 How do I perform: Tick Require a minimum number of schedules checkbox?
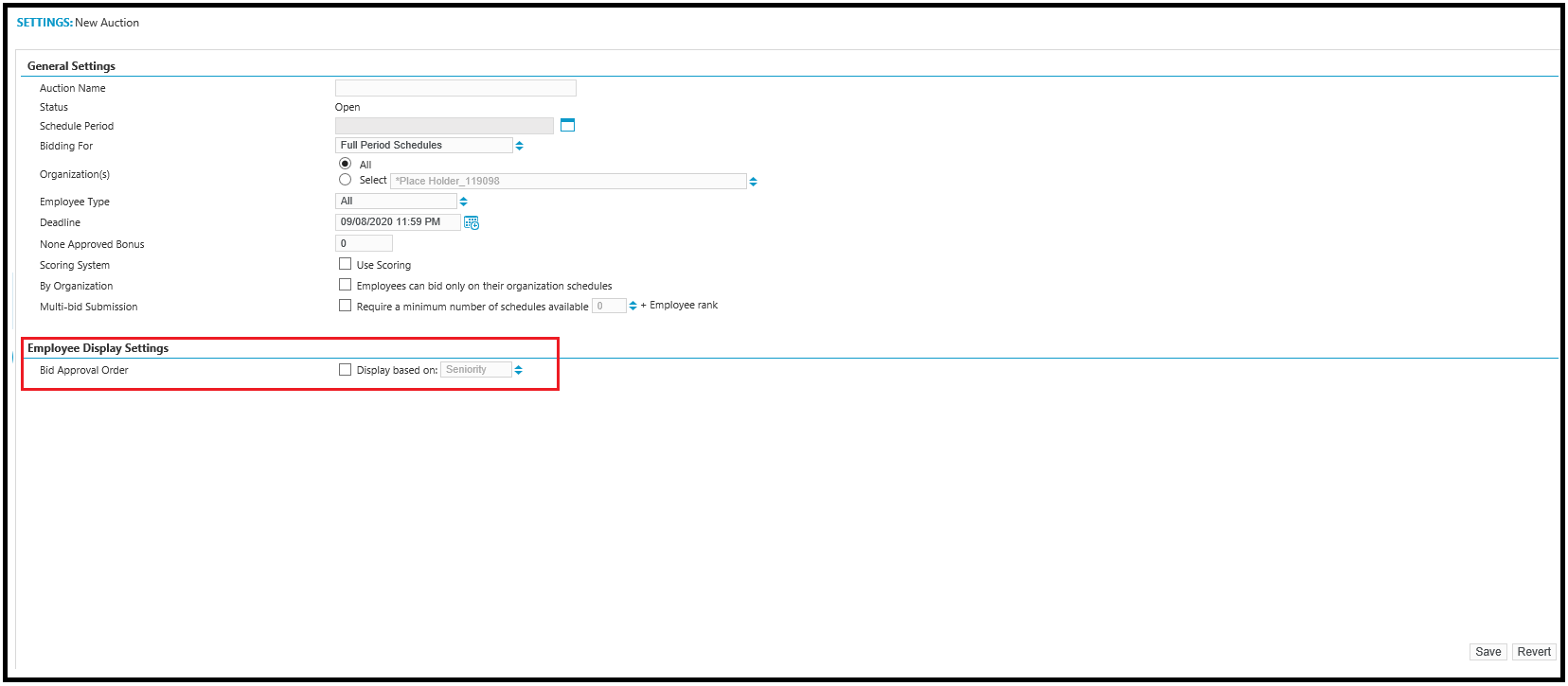coord(345,306)
